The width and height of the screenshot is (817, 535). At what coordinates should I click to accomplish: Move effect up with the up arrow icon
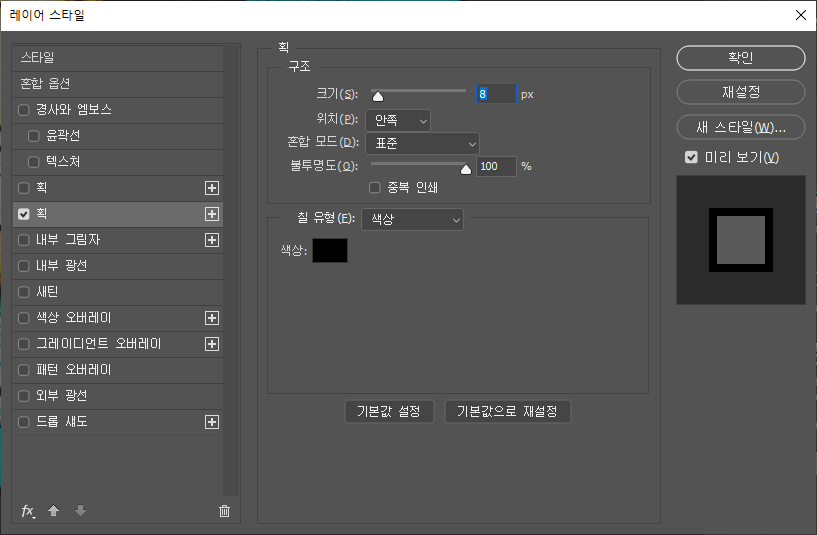pyautogui.click(x=53, y=511)
